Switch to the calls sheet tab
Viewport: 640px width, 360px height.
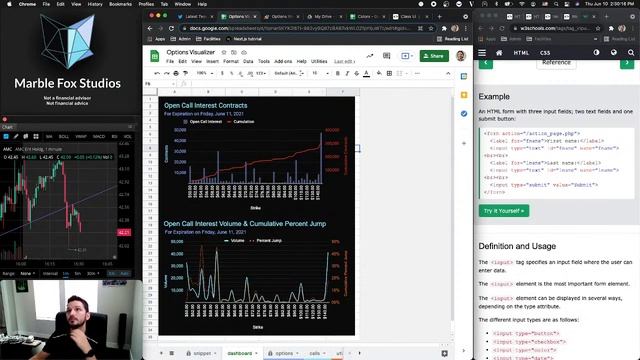point(314,353)
